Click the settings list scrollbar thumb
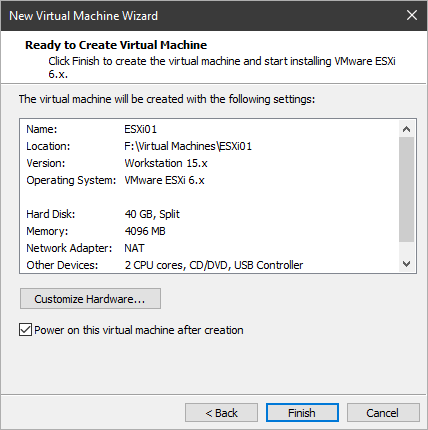The height and width of the screenshot is (430, 428). 406,189
